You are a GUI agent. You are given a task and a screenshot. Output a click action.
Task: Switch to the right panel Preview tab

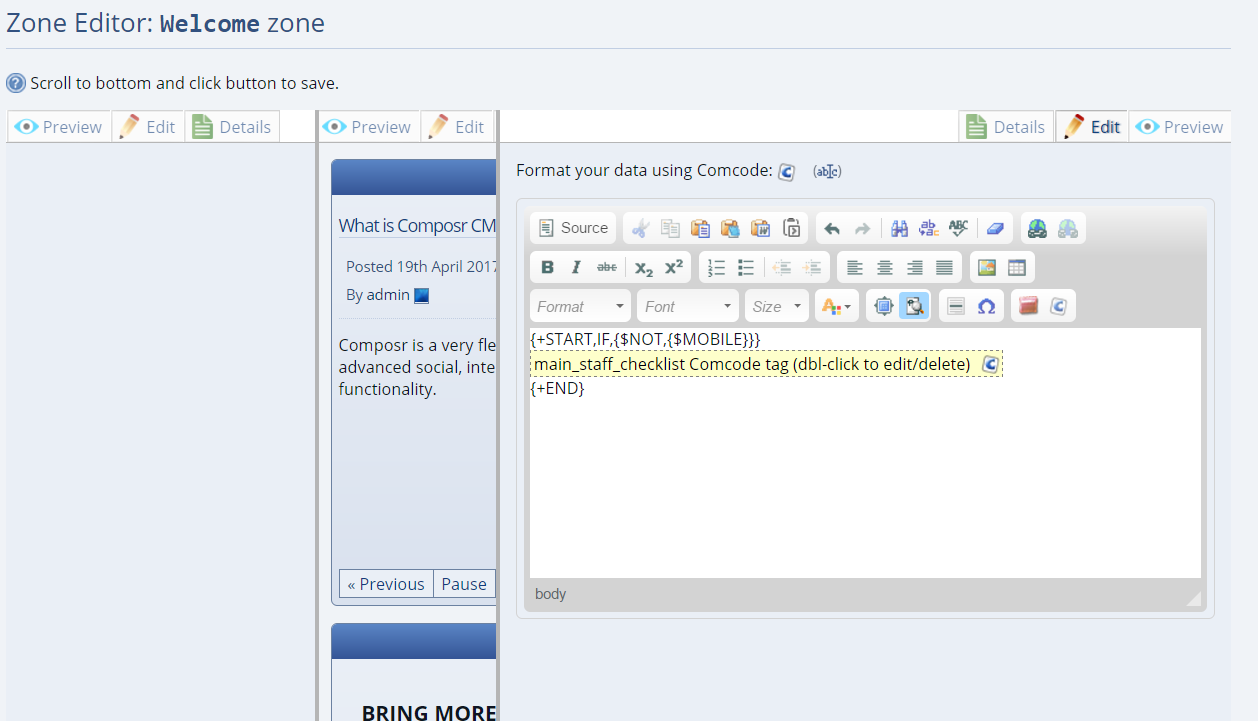1180,127
